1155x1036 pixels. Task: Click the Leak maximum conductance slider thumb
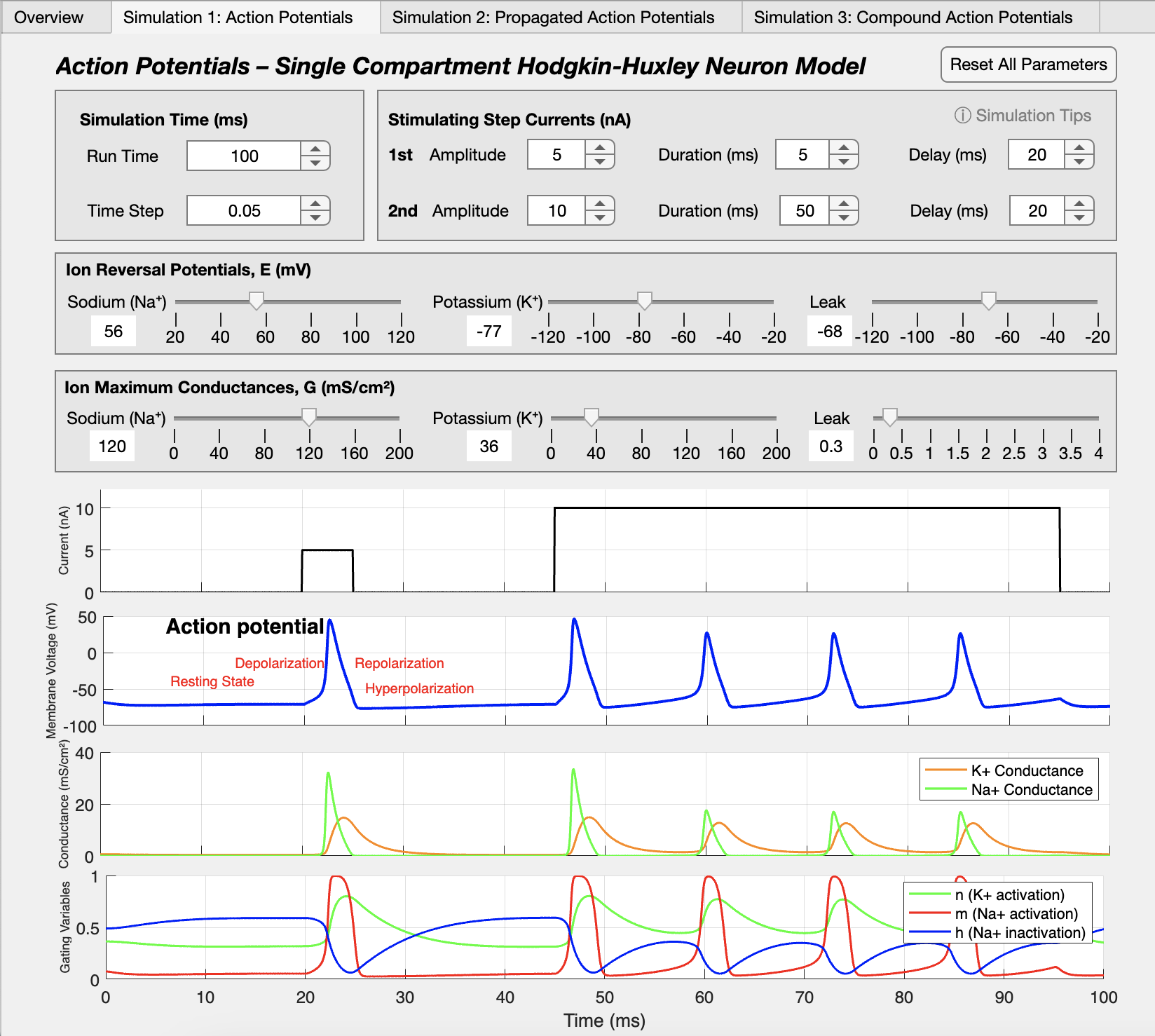(890, 417)
